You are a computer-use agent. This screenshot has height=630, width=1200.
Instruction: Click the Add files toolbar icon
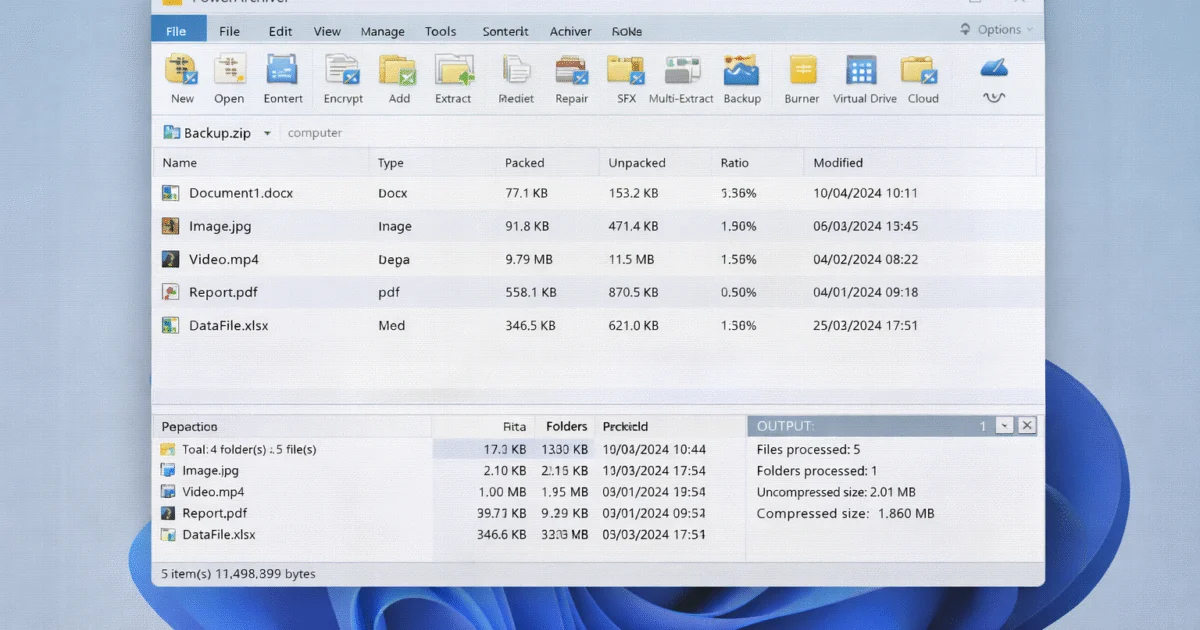(398, 70)
